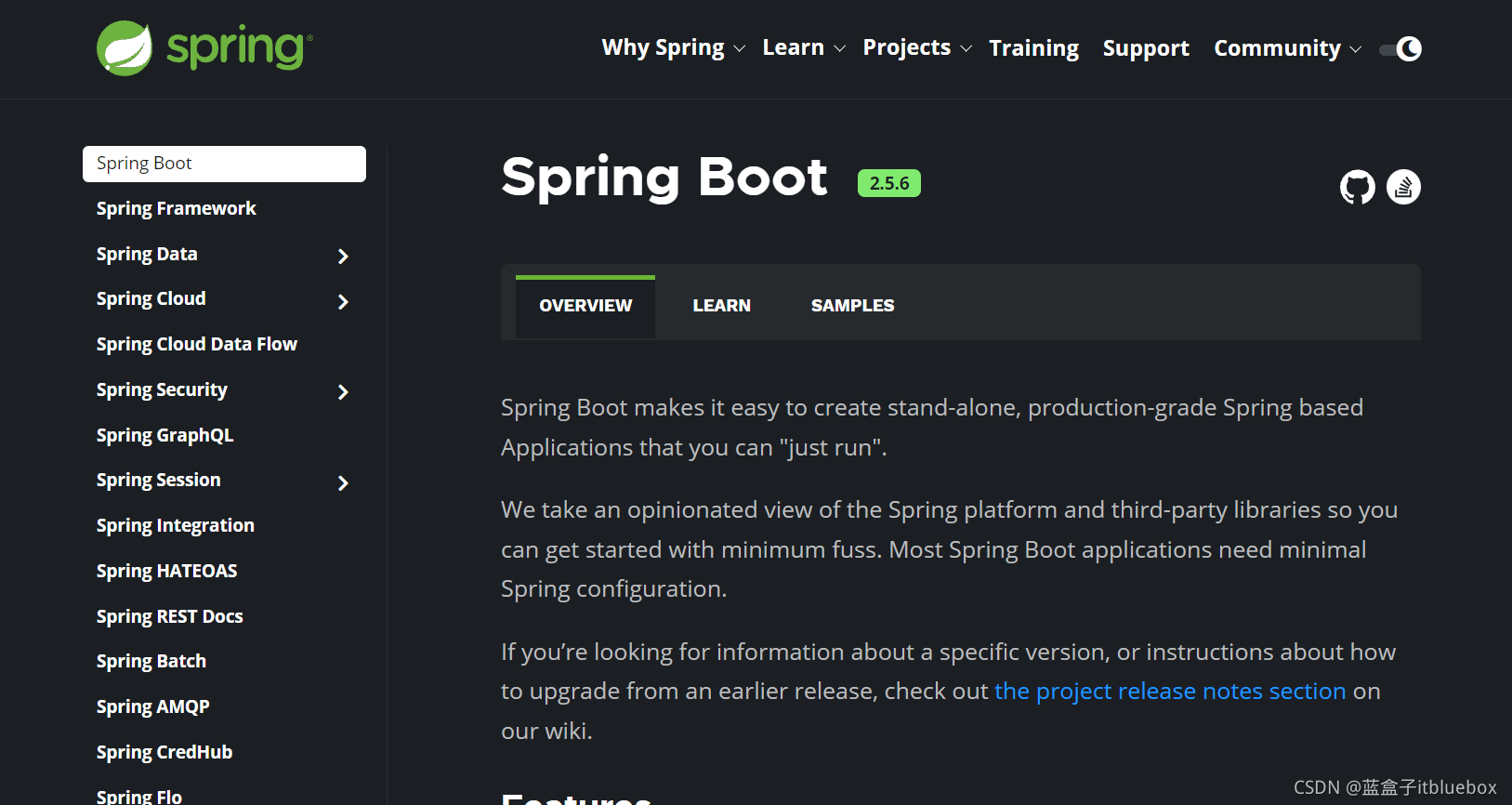Viewport: 1512px width, 805px height.
Task: Select Spring Batch in sidebar
Action: click(x=151, y=662)
